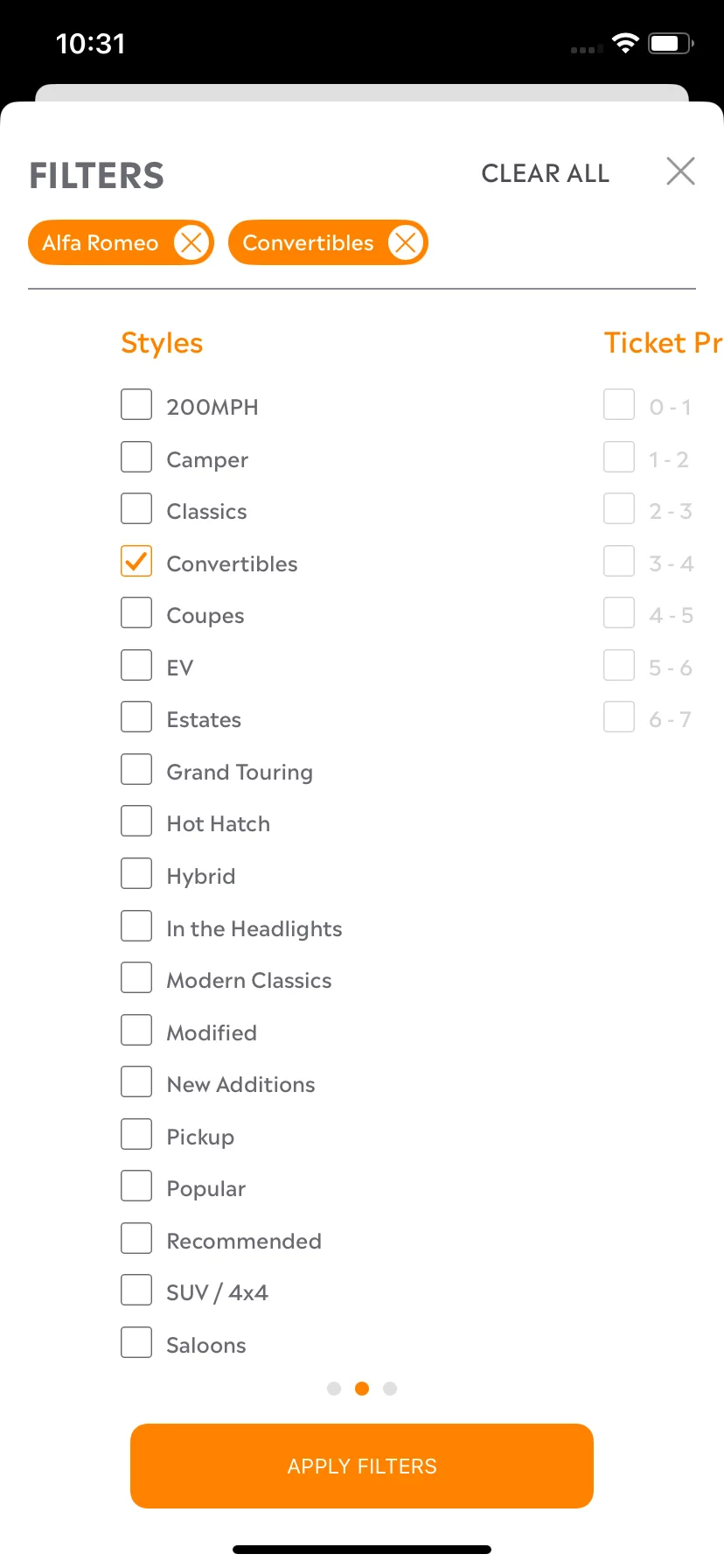Tap the Wi-Fi status icon

[625, 43]
